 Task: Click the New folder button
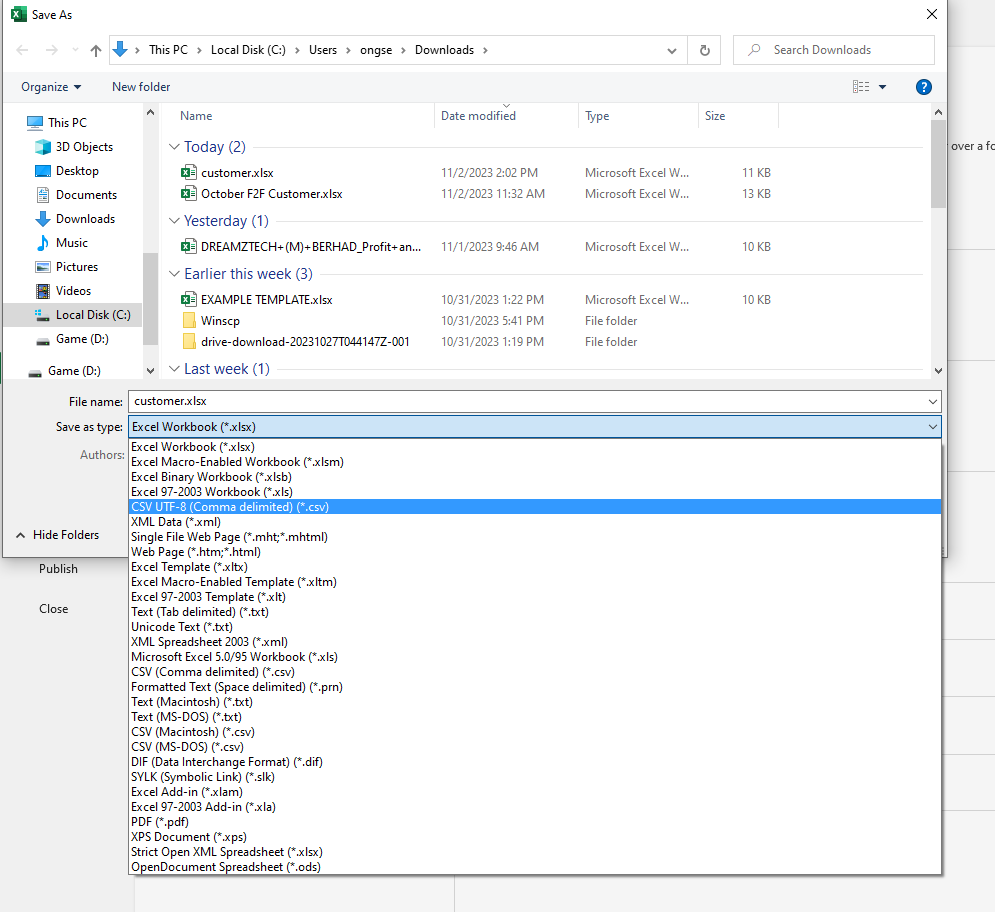point(141,87)
